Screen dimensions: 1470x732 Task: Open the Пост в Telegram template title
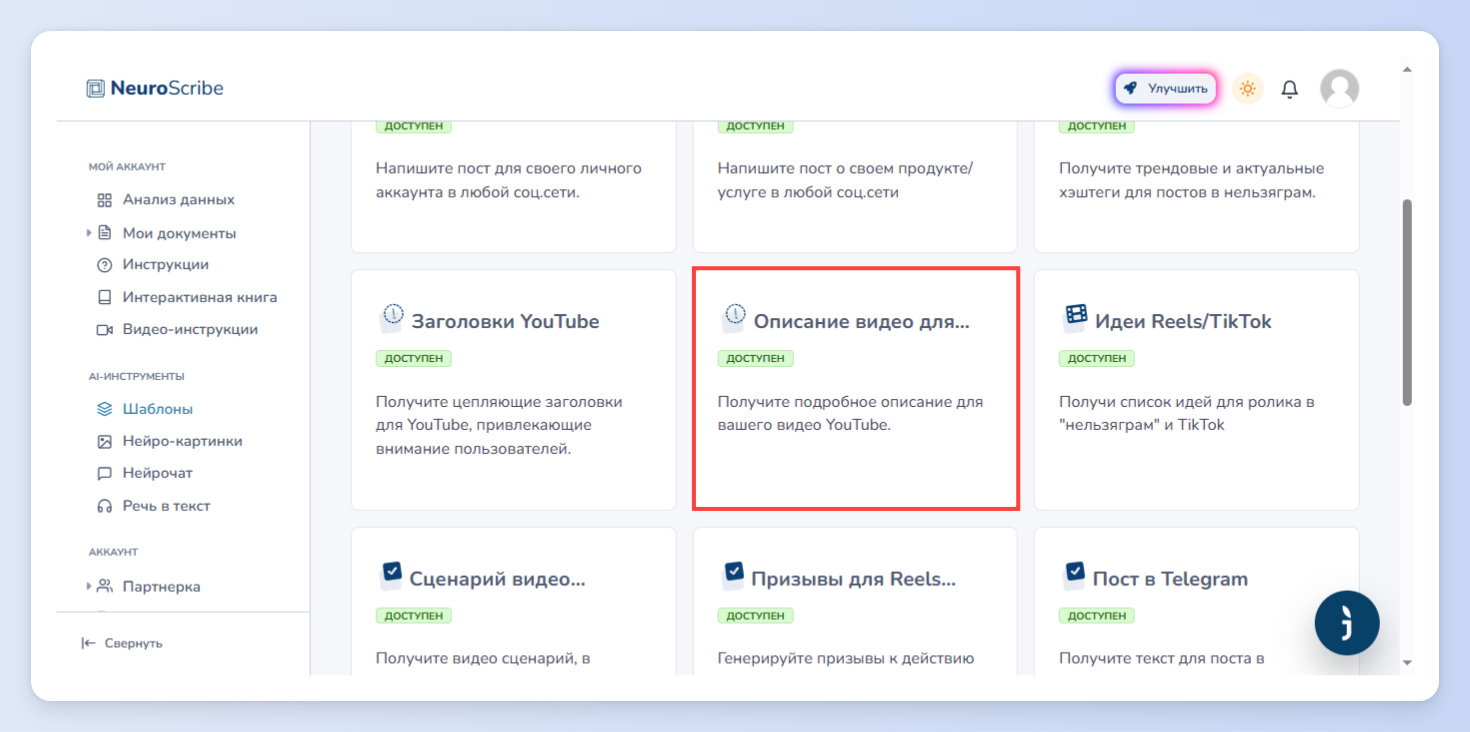point(1170,579)
